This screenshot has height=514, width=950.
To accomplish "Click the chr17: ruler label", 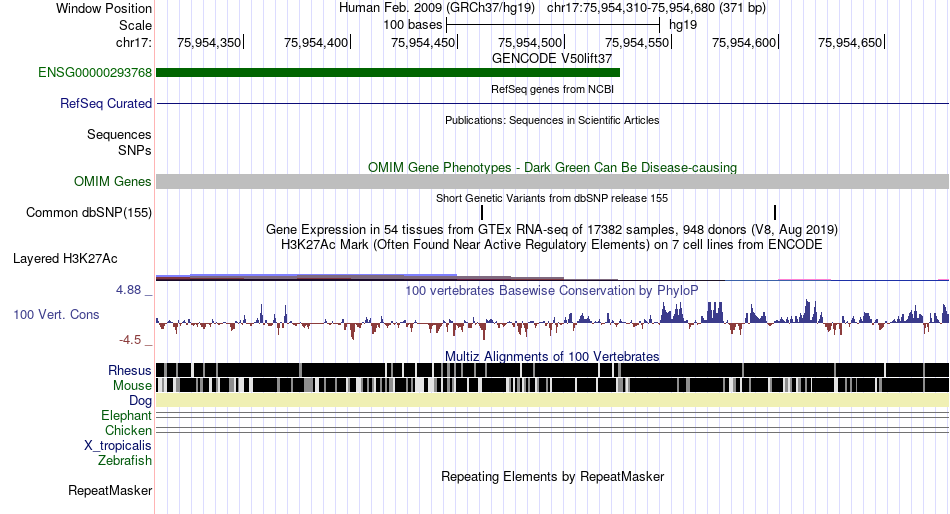I will [134, 42].
